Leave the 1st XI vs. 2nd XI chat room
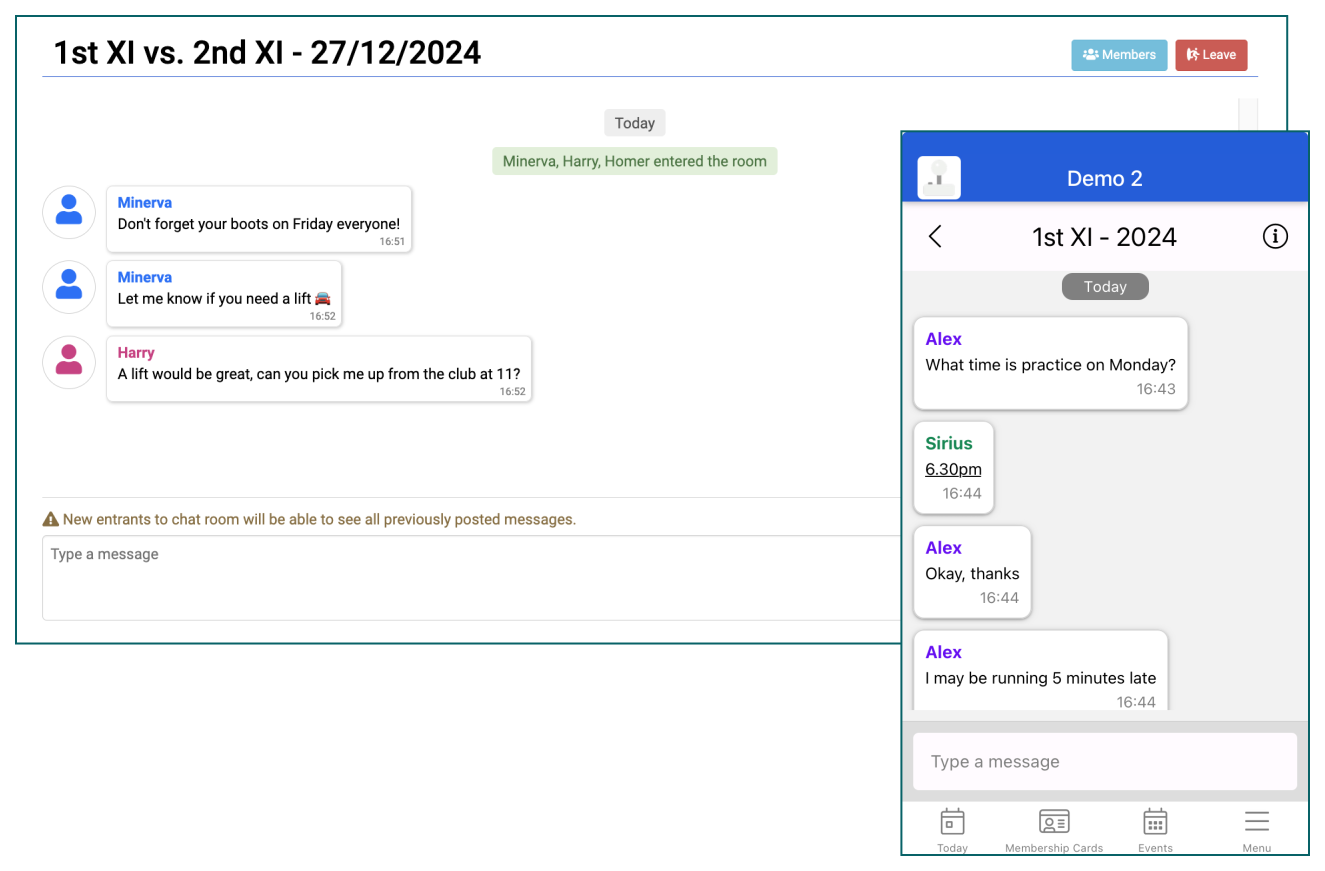 [x=1211, y=55]
